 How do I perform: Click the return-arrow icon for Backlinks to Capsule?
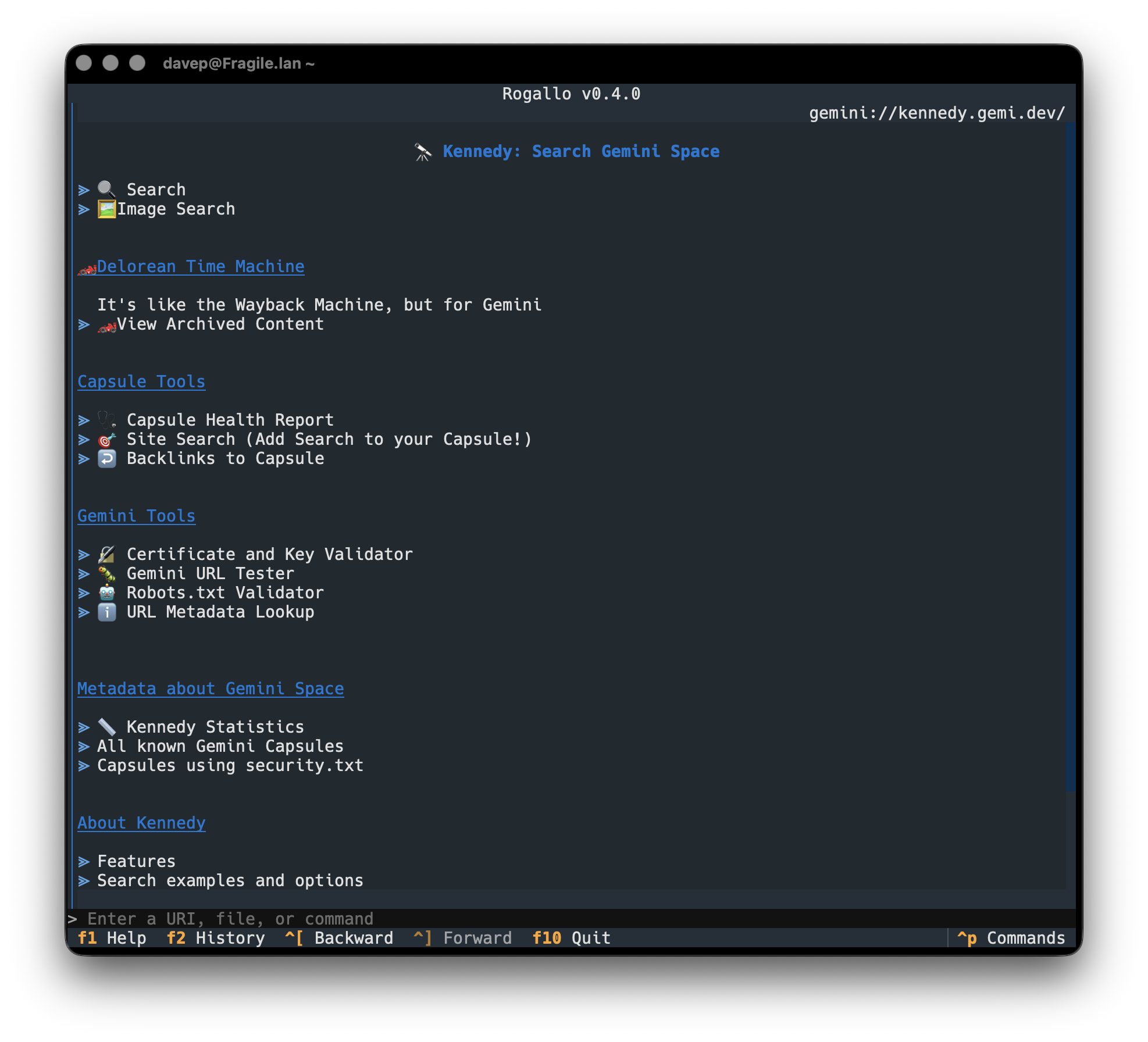106,458
